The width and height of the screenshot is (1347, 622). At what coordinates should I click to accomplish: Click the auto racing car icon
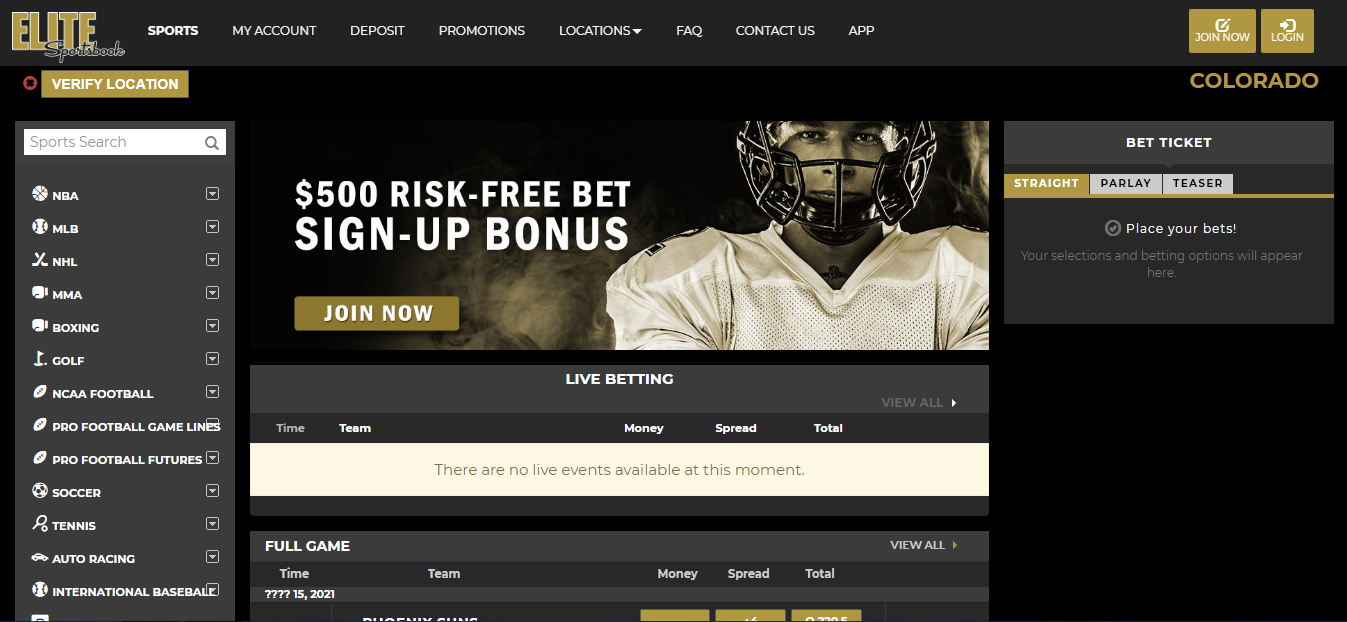pyautogui.click(x=40, y=557)
